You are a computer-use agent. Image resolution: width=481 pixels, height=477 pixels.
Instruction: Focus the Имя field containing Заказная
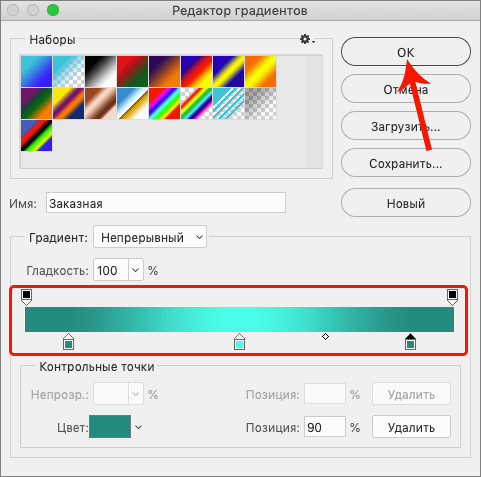pos(166,203)
